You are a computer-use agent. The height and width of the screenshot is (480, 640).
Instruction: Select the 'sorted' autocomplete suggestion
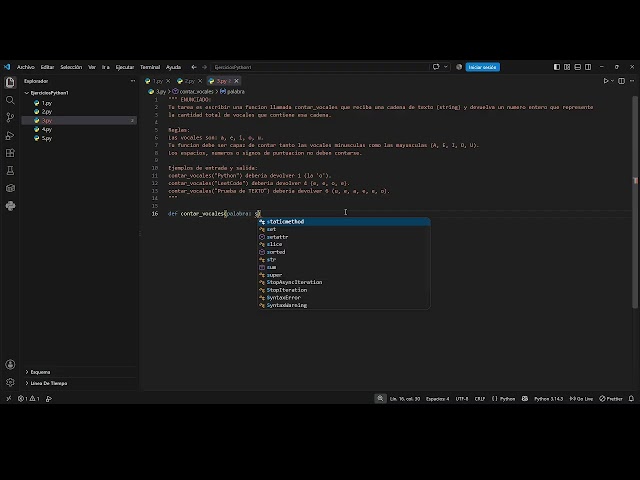[x=344, y=252]
